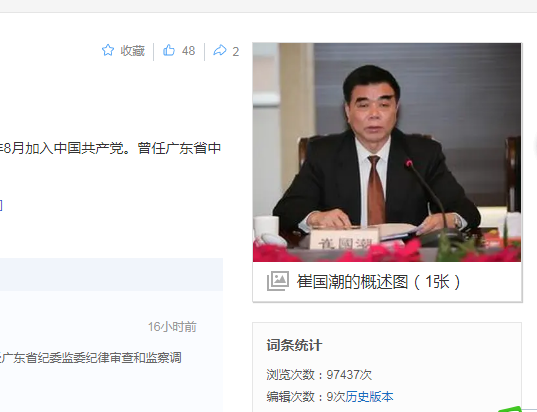Open the news line about 广东省纪委监委
Screen dimensions: 537x412
coord(91,358)
